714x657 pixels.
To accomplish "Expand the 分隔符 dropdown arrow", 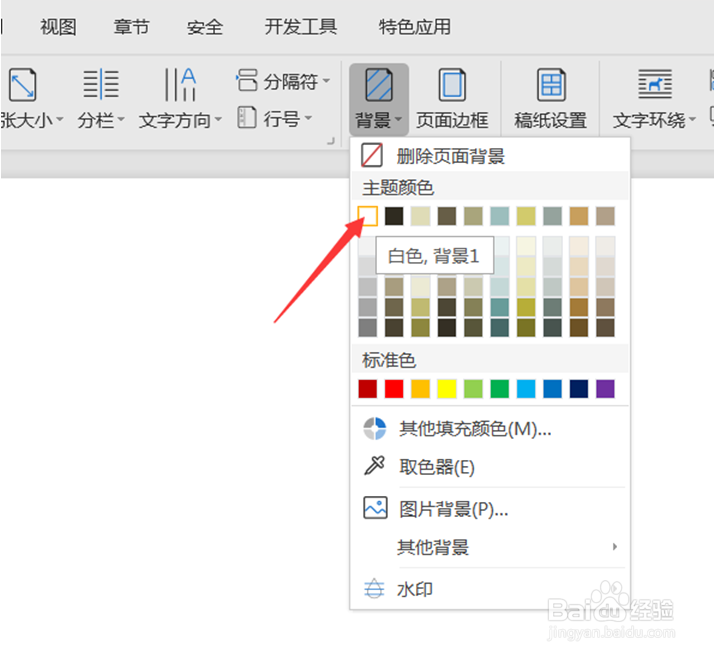I will pos(326,81).
